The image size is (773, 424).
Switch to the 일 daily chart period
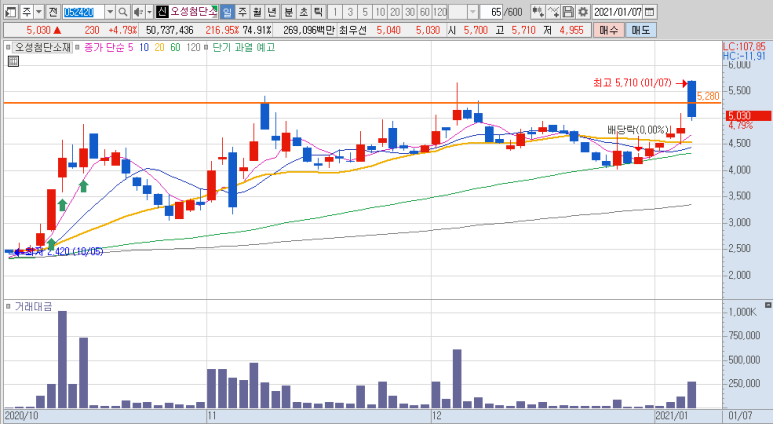(227, 12)
